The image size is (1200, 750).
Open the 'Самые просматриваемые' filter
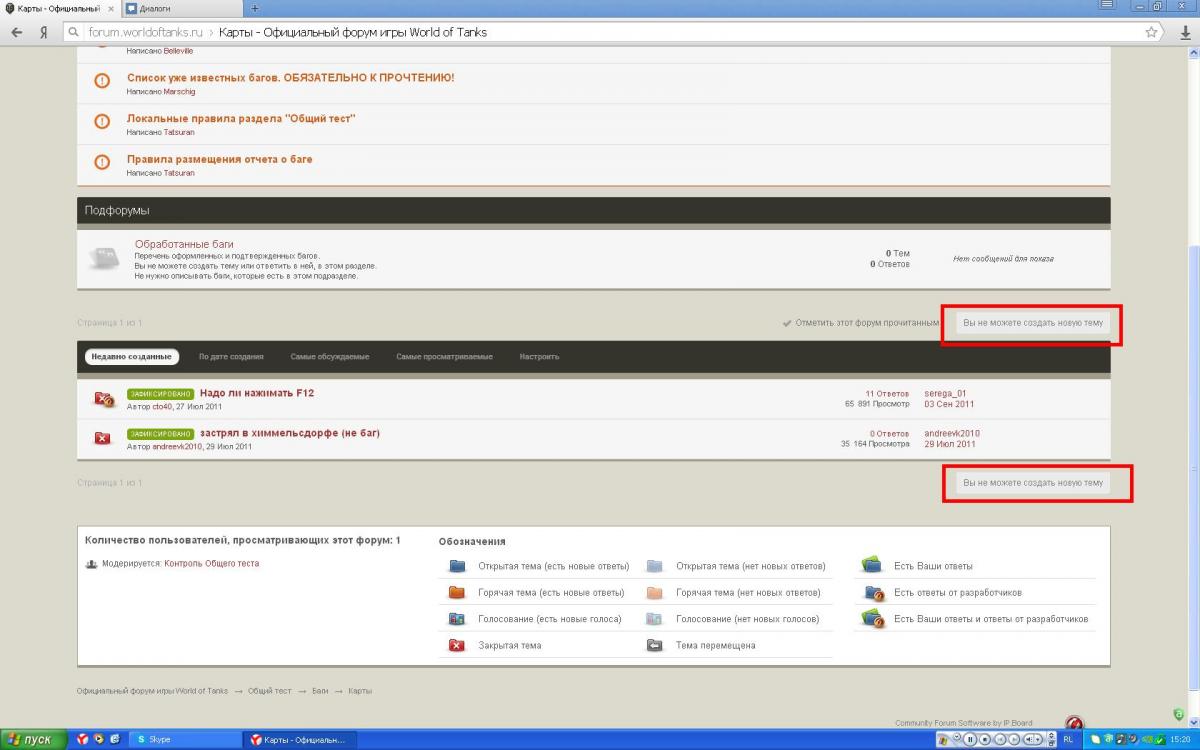coord(444,357)
